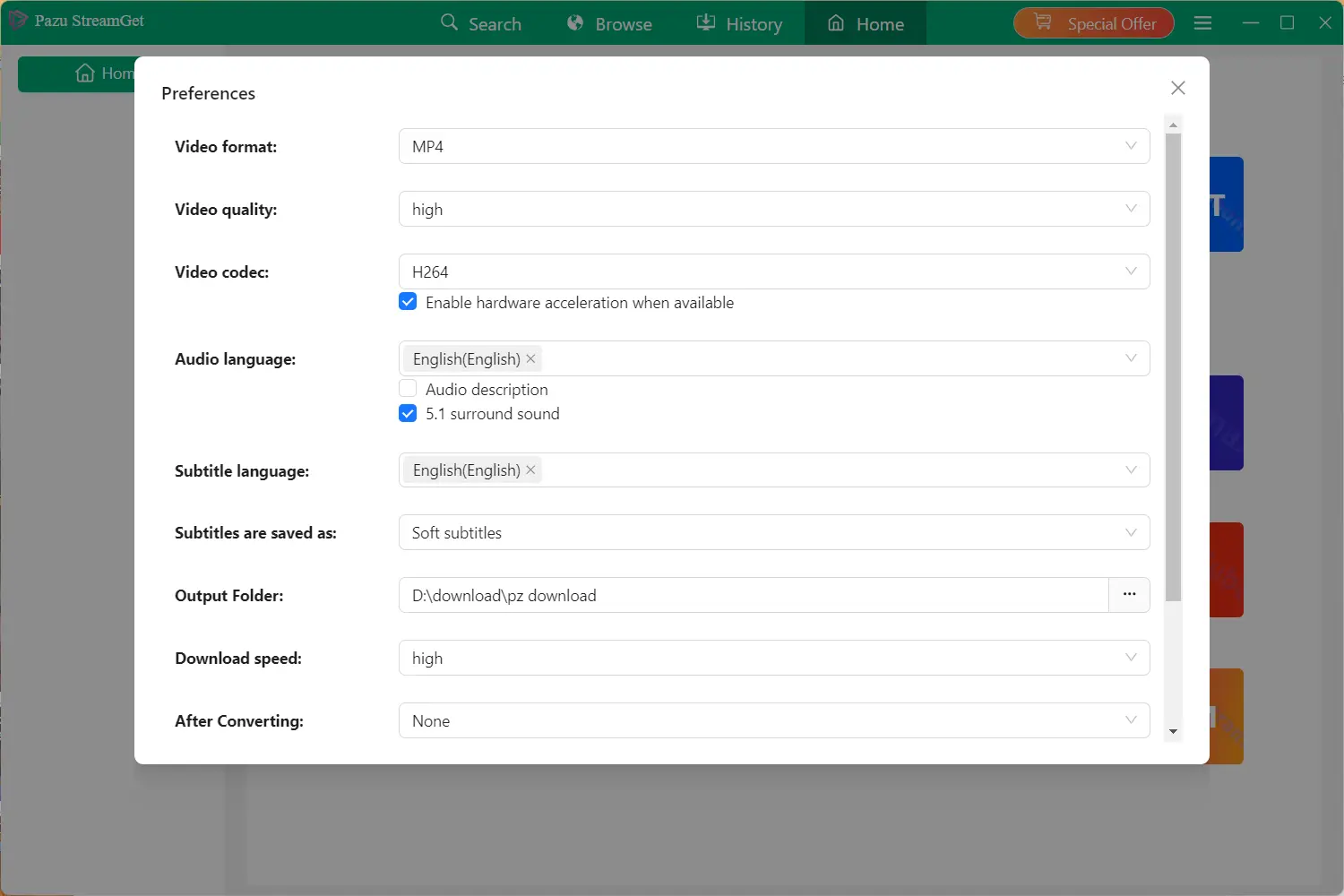Open the hamburger menu icon
The image size is (1344, 896).
(1202, 23)
